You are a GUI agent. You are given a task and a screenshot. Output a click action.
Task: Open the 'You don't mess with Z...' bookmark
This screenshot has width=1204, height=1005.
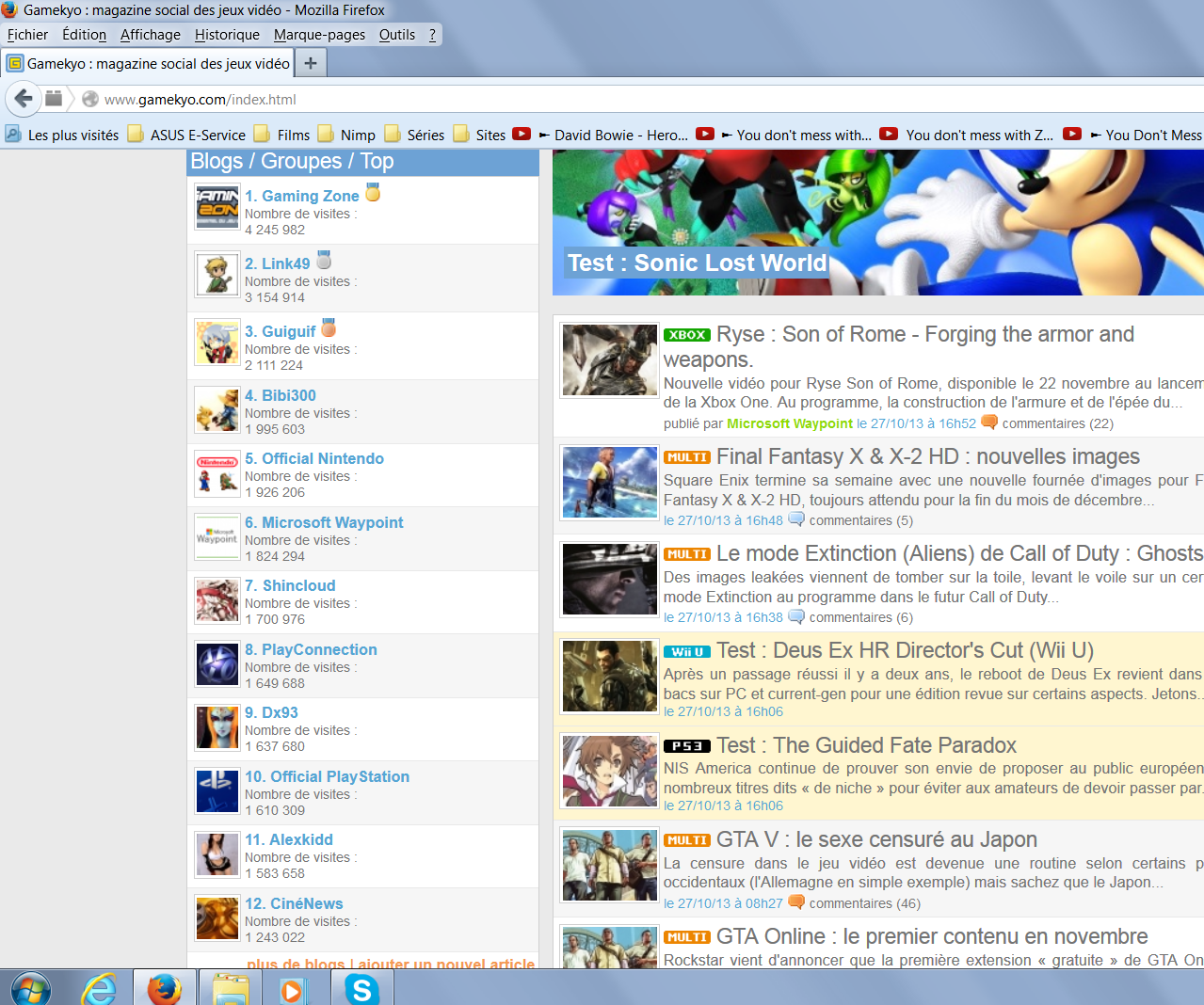(x=967, y=135)
